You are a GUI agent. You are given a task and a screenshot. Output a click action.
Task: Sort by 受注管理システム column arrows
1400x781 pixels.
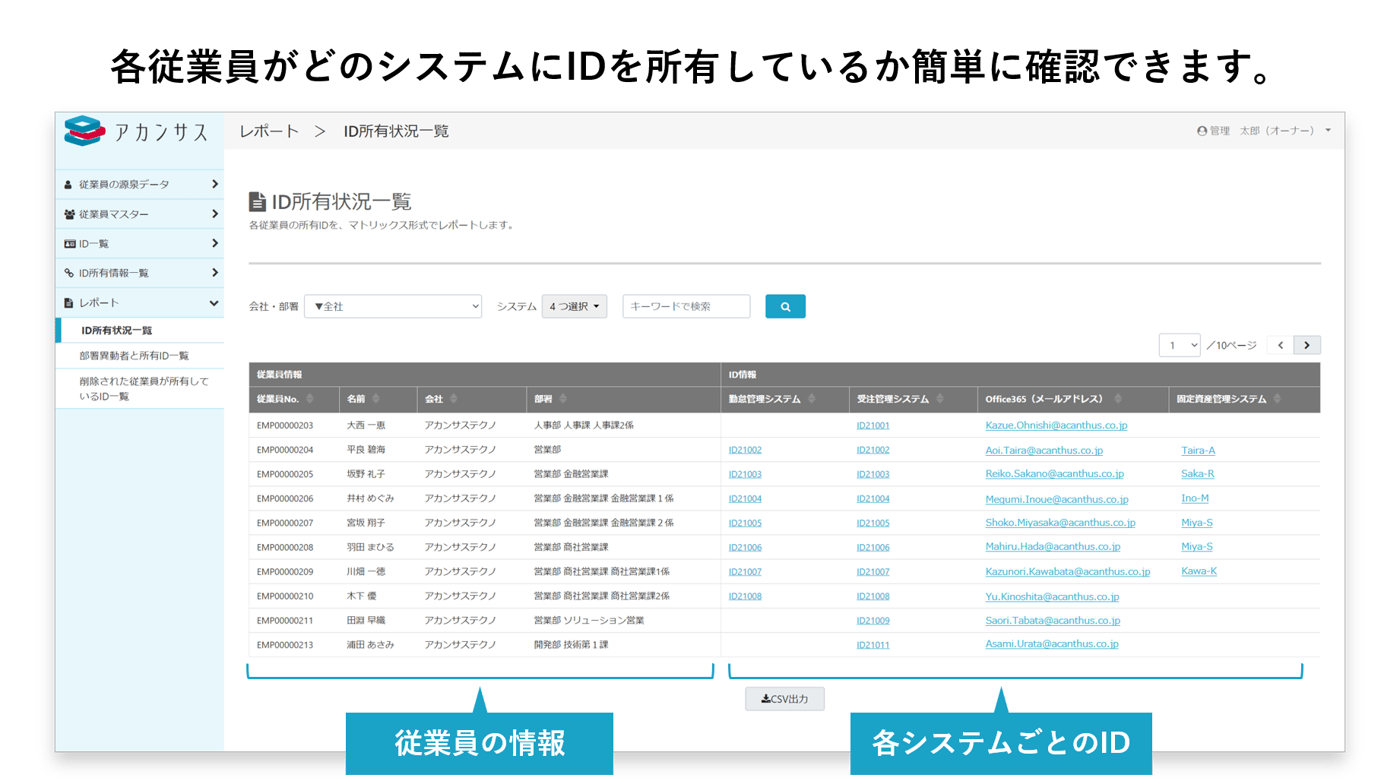click(x=940, y=399)
